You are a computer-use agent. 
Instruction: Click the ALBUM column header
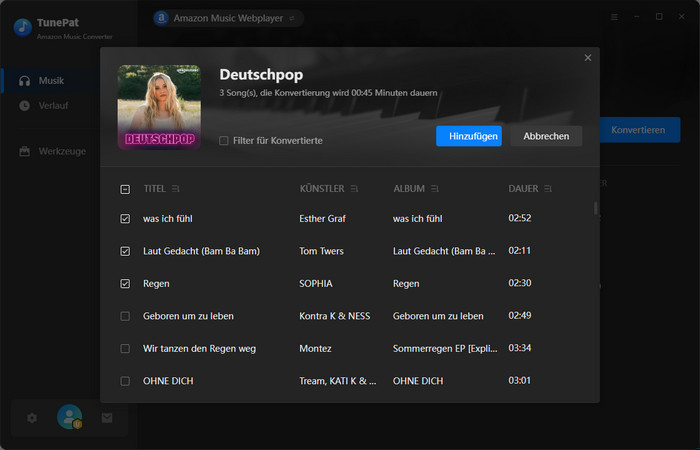[x=409, y=189]
